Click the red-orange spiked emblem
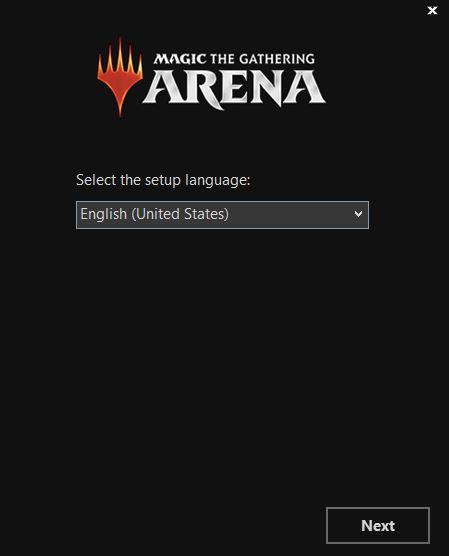The width and height of the screenshot is (449, 556). (x=120, y=77)
